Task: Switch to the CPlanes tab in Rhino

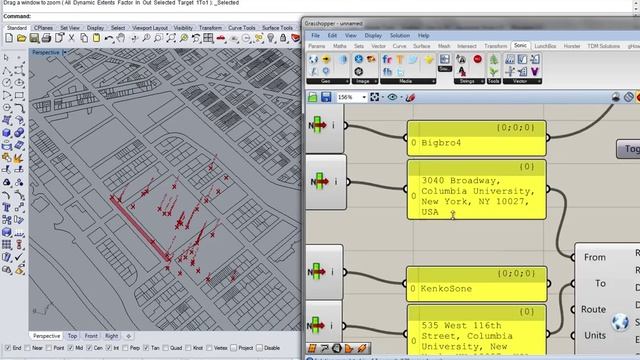Action: point(43,28)
